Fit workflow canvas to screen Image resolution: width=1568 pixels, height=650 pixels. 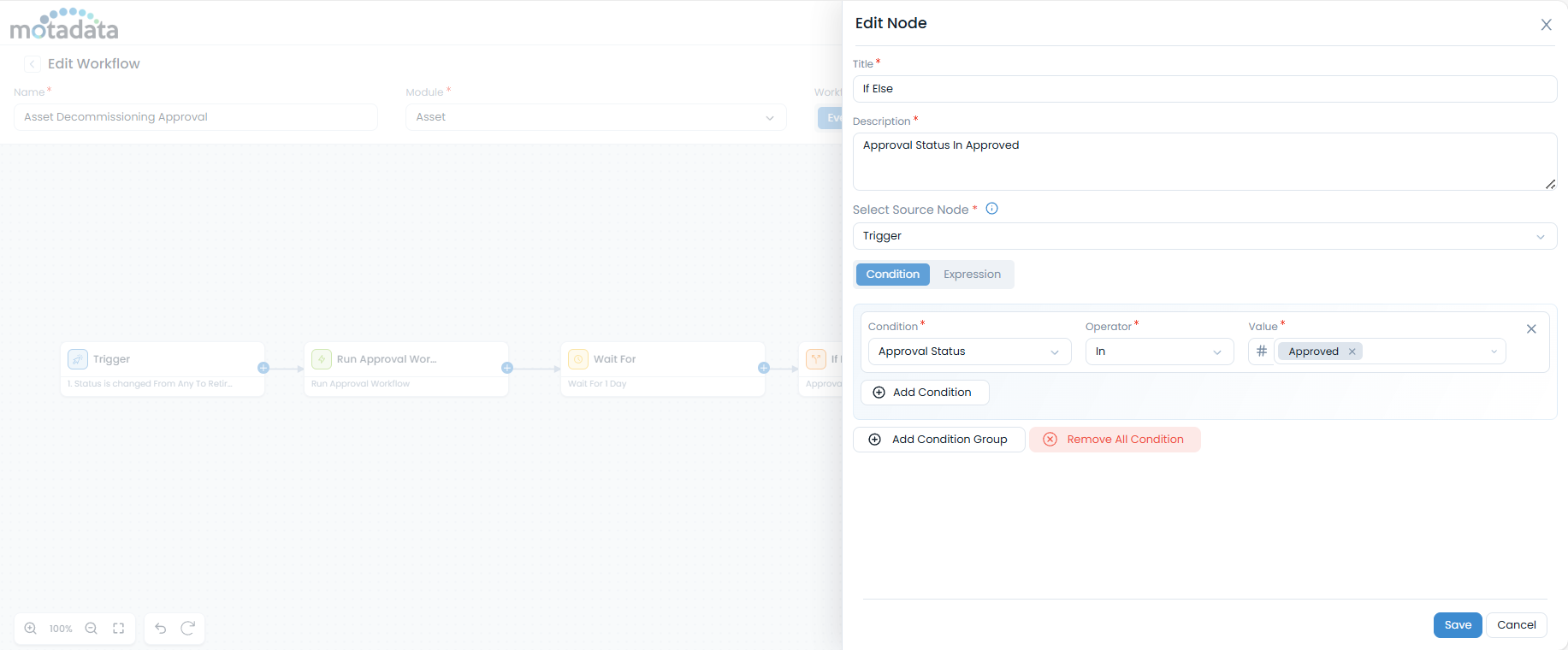click(119, 629)
